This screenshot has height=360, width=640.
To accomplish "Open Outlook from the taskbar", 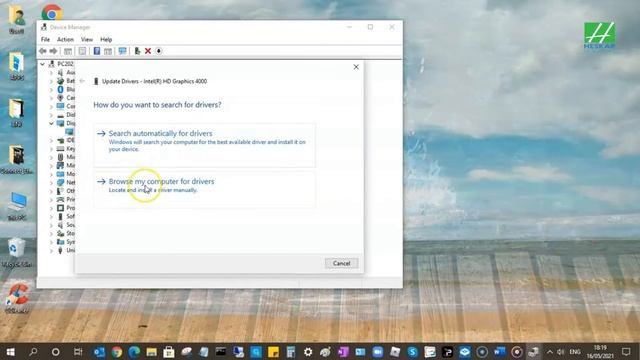I will pyautogui.click(x=99, y=352).
